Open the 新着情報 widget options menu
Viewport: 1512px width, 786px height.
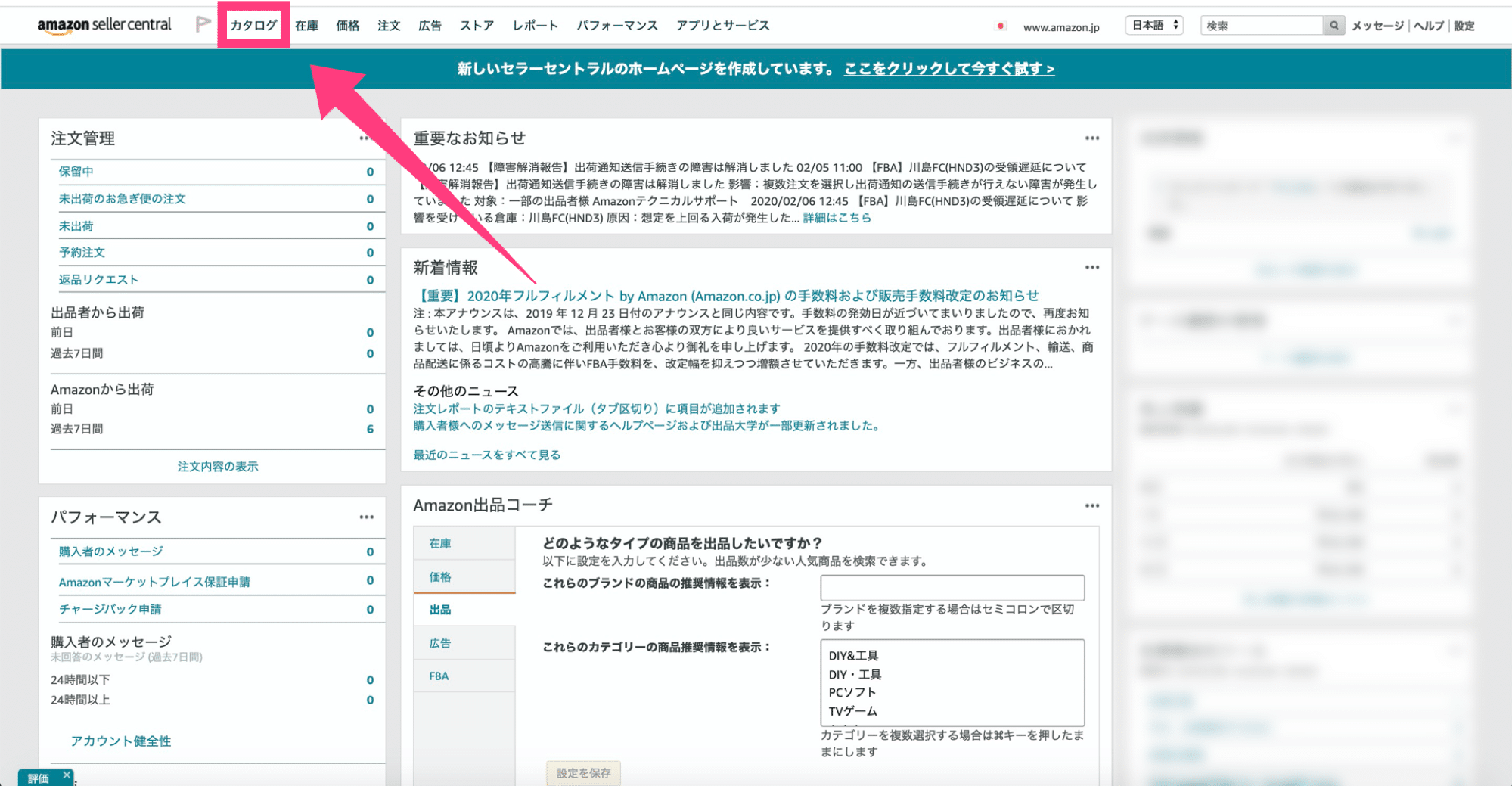tap(1092, 268)
